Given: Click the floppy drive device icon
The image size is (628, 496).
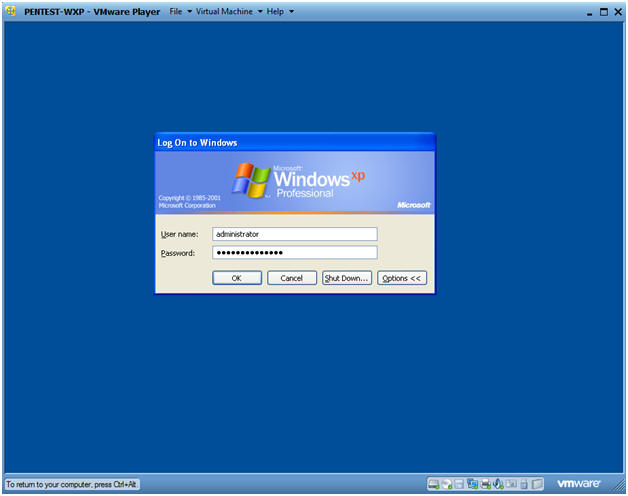Looking at the screenshot, I should click(459, 484).
